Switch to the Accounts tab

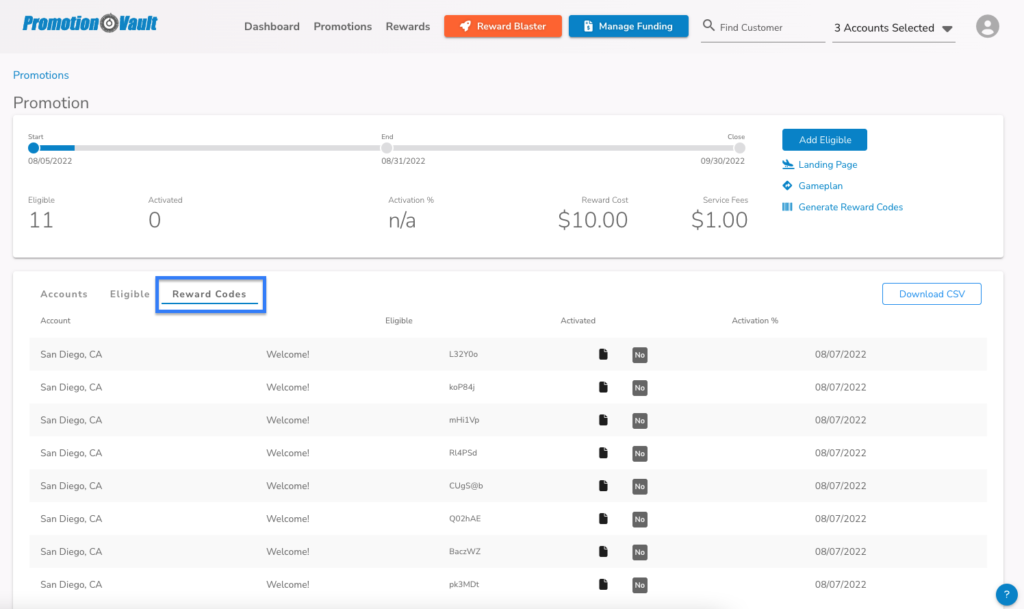(x=64, y=294)
